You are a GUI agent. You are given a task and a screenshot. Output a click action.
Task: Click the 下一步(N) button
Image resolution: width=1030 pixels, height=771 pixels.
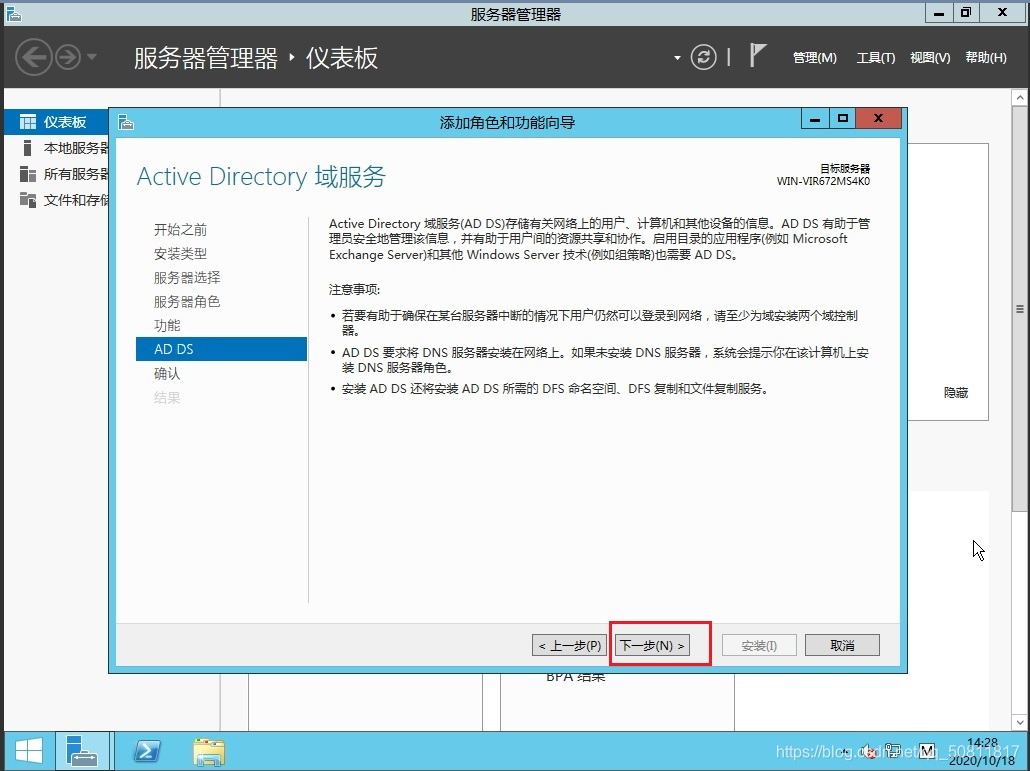coord(652,645)
